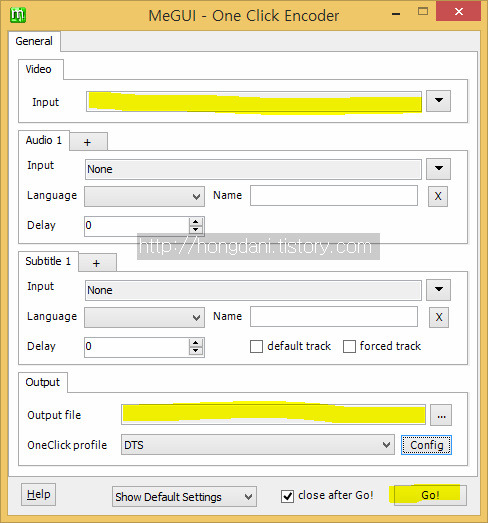Click the Video Input field
Viewport: 488px width, 523px height.
click(254, 101)
